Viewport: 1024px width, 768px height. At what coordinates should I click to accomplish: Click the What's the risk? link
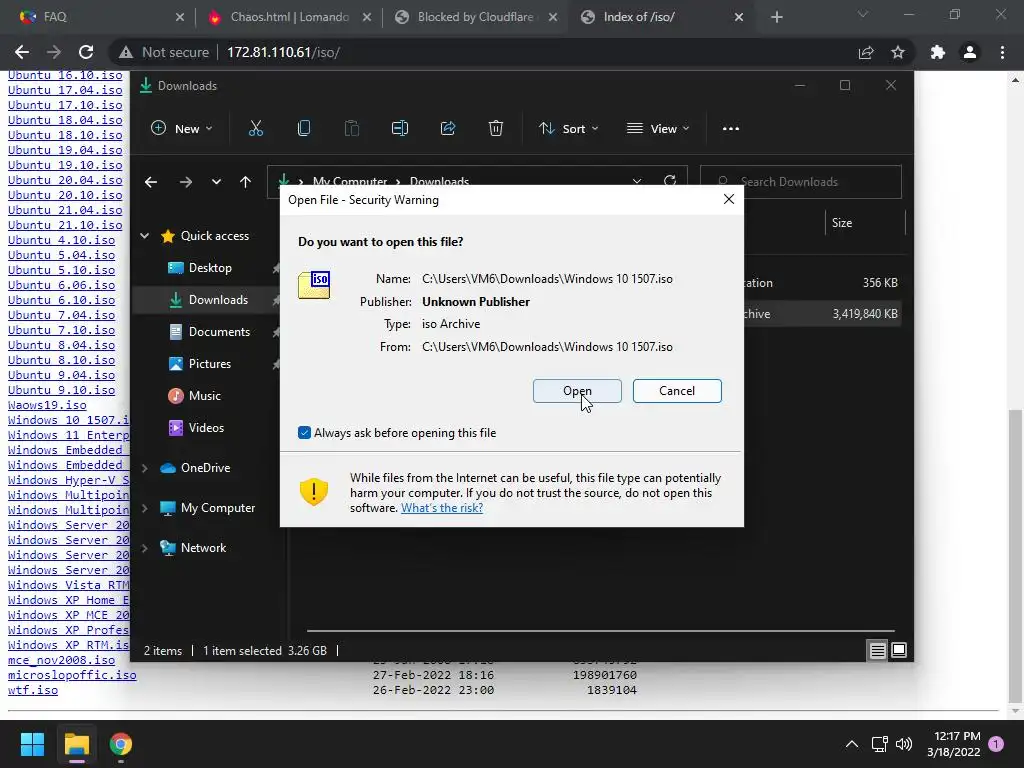(442, 508)
